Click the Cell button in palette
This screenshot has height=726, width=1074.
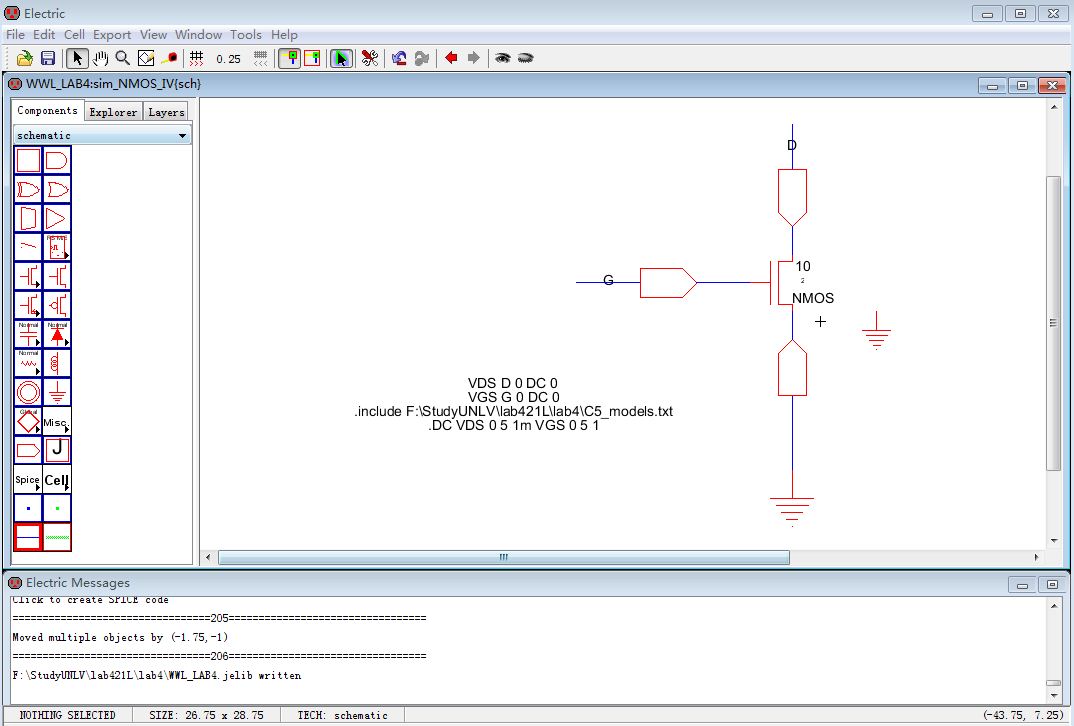(x=57, y=480)
